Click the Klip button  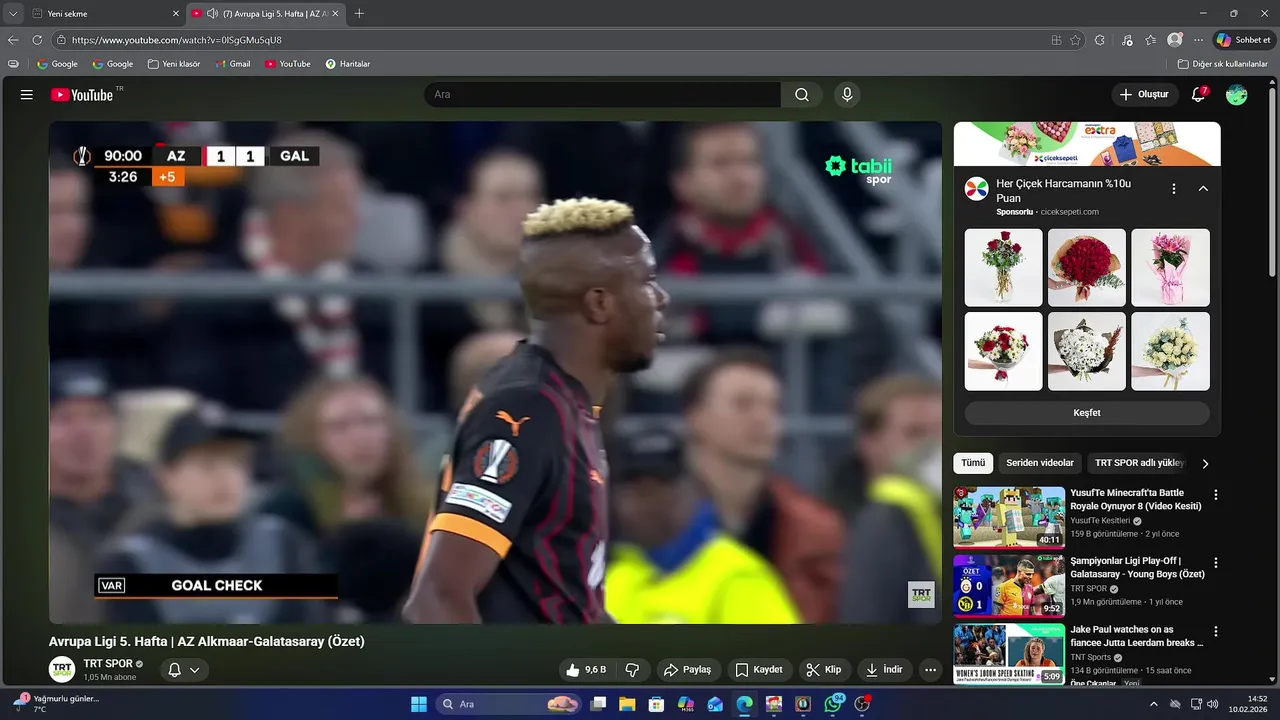825,670
